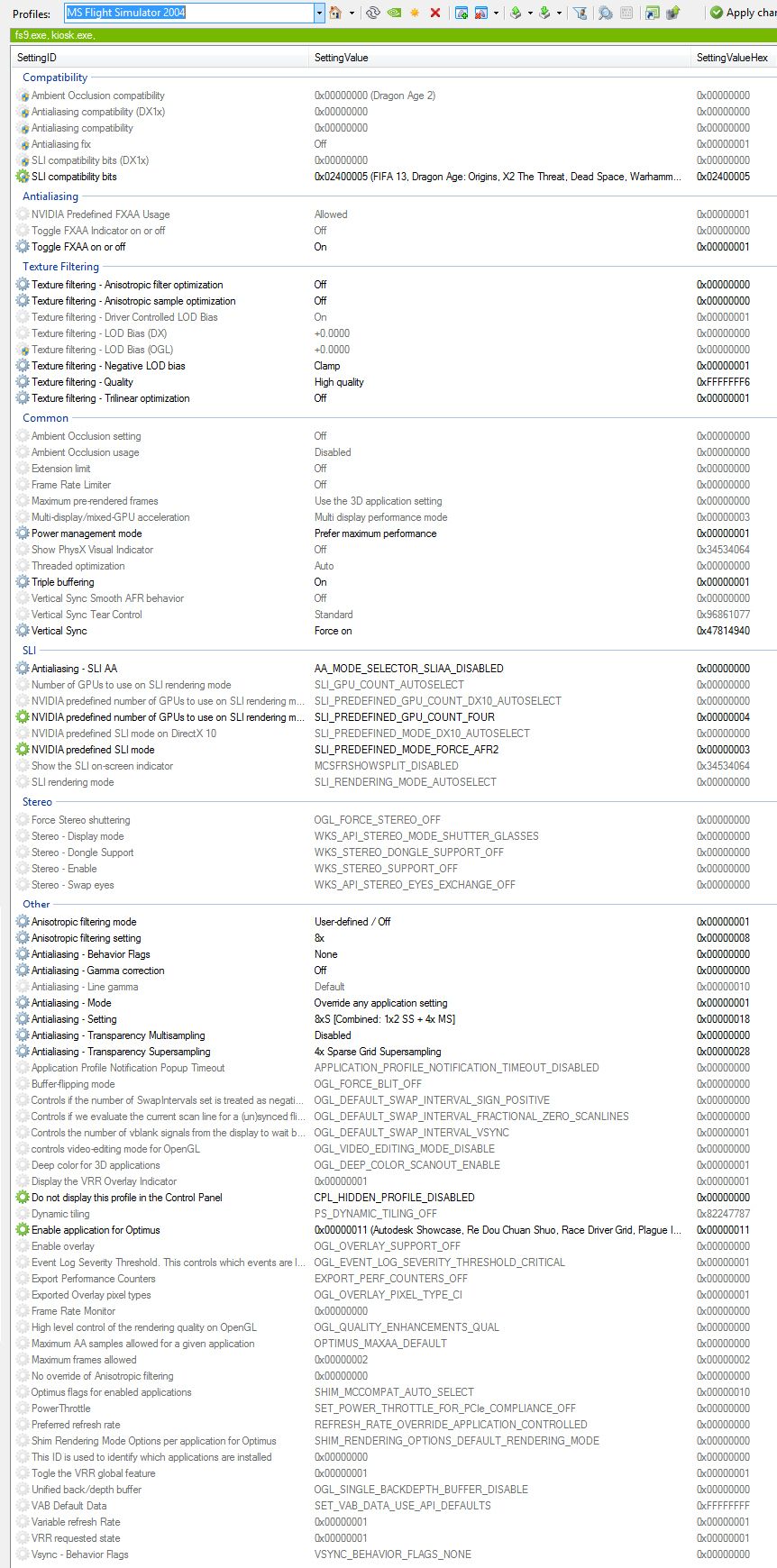This screenshot has height=1568, width=777.
Task: Click SLI_PREDEFINED_GPU_COUNT_FOUR value
Action: click(x=404, y=717)
